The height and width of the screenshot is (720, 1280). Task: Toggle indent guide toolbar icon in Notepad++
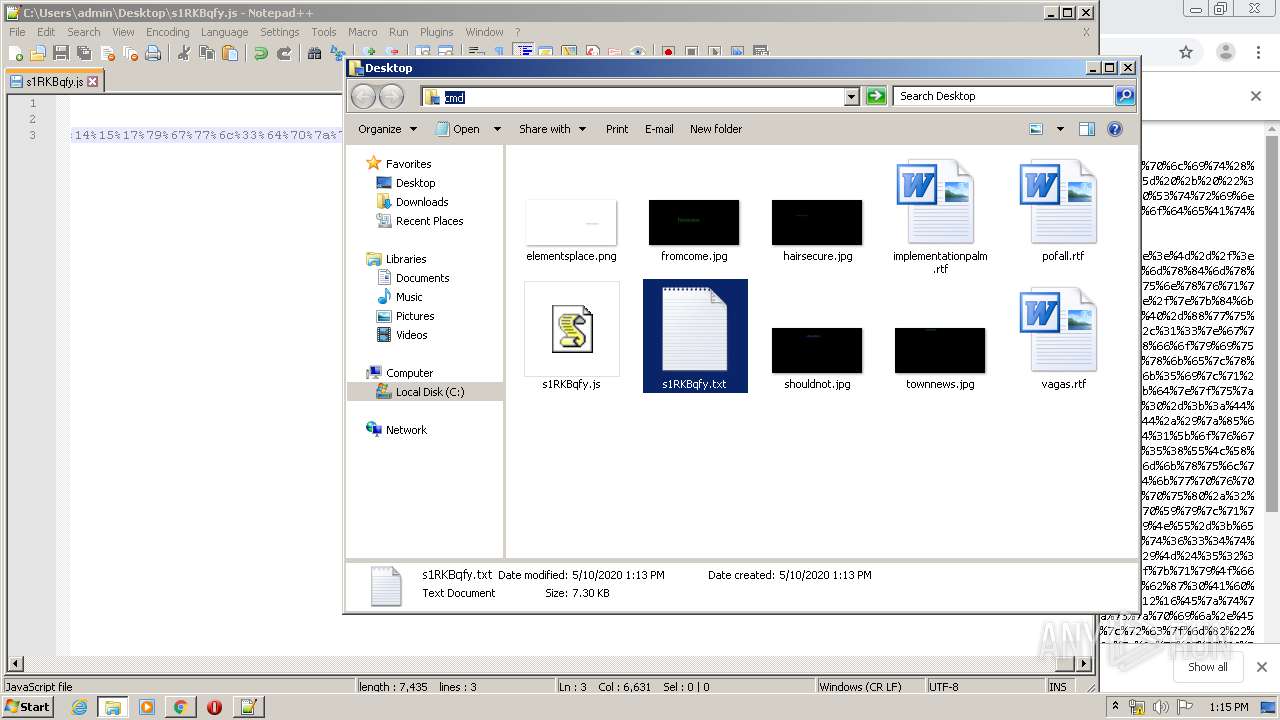(525, 51)
